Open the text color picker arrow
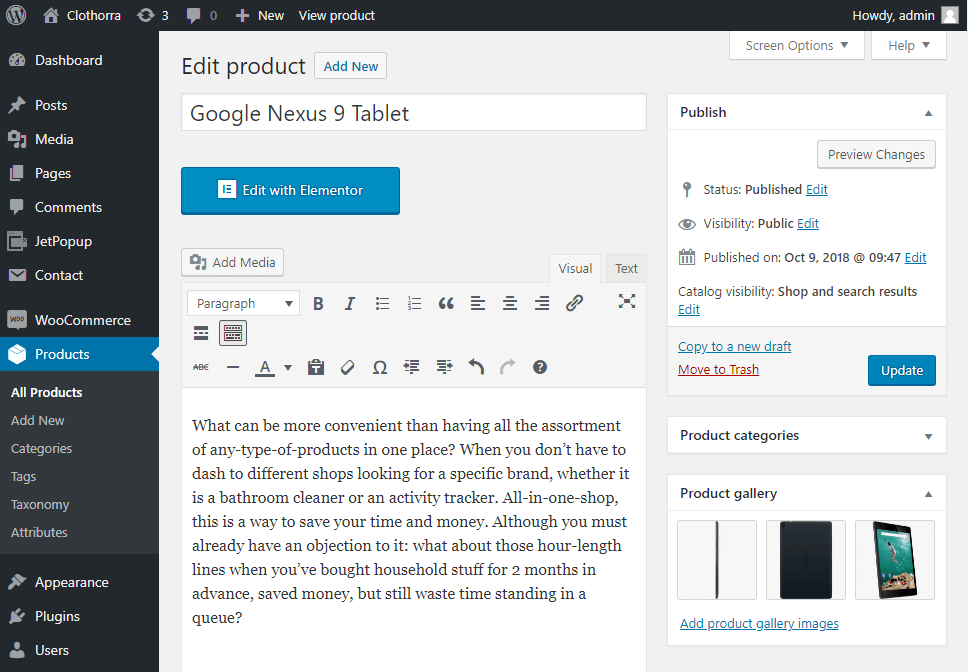Screen dimensions: 968x672 pyautogui.click(x=288, y=367)
